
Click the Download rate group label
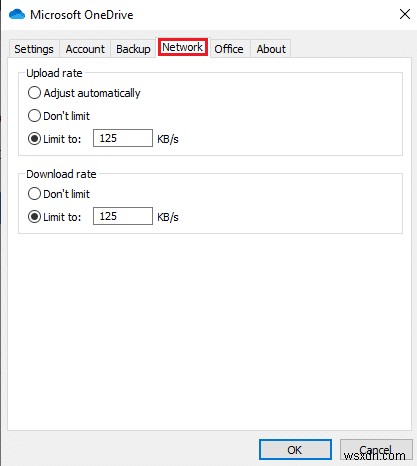(x=61, y=174)
